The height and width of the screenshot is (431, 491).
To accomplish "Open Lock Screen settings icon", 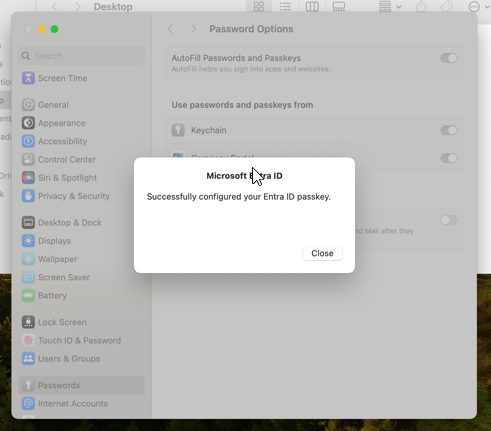I will [x=28, y=322].
